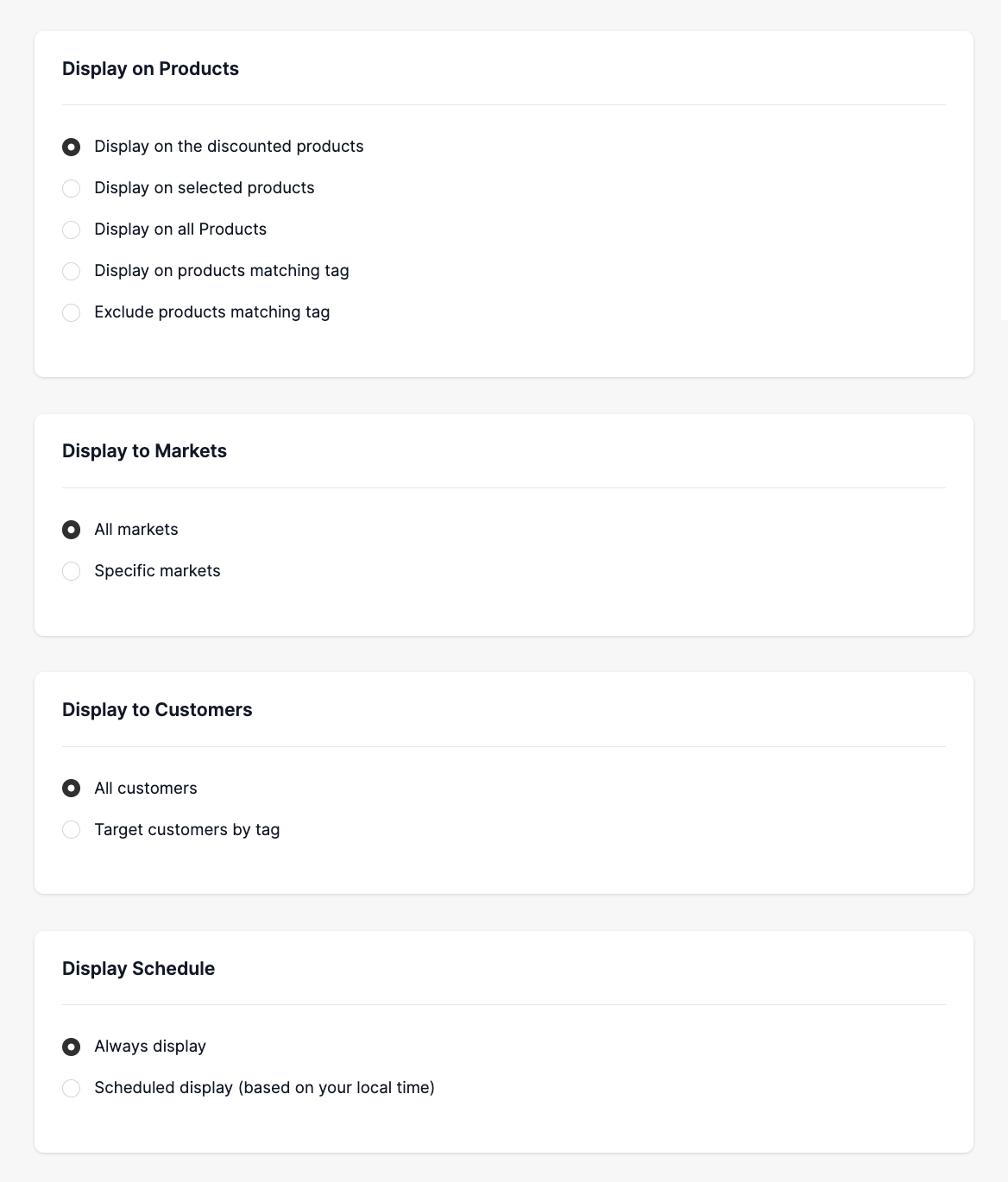Click the 'Display Schedule' section heading

coord(138,969)
